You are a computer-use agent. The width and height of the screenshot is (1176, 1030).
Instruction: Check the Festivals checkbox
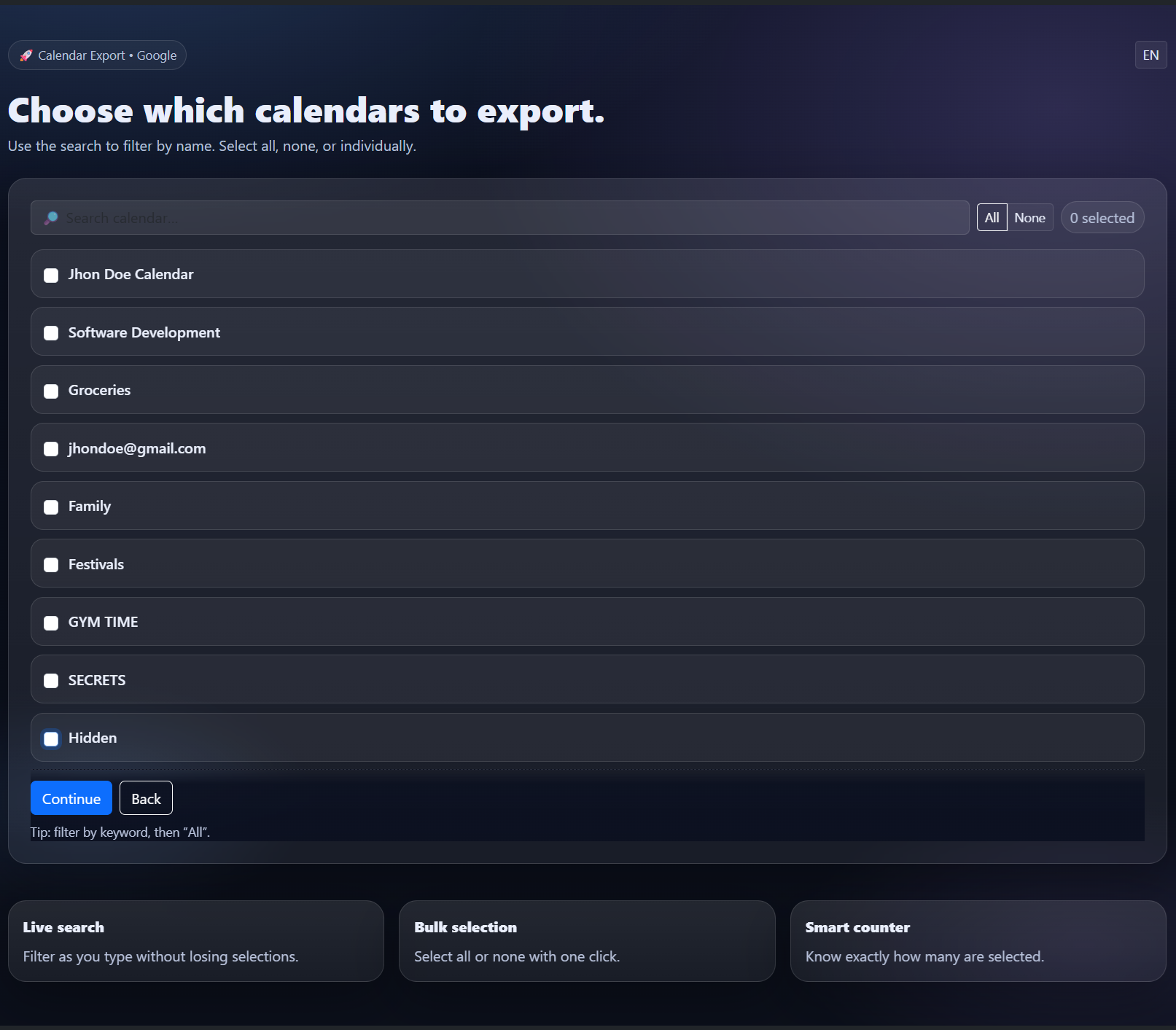[51, 565]
